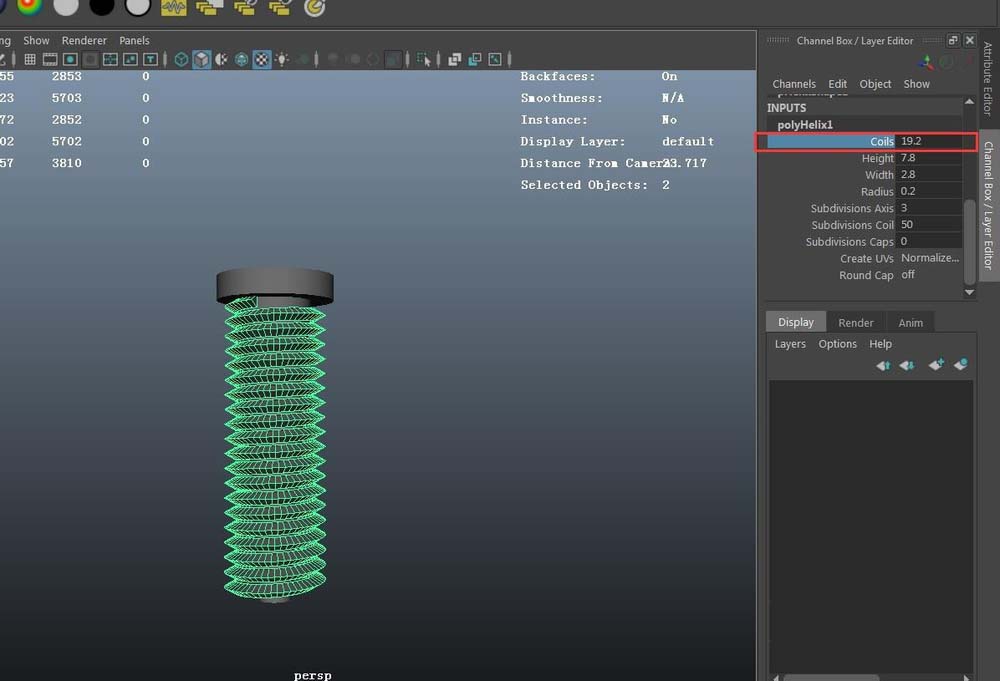Image resolution: width=1000 pixels, height=681 pixels.
Task: Select the Height attribute label
Action: point(878,158)
